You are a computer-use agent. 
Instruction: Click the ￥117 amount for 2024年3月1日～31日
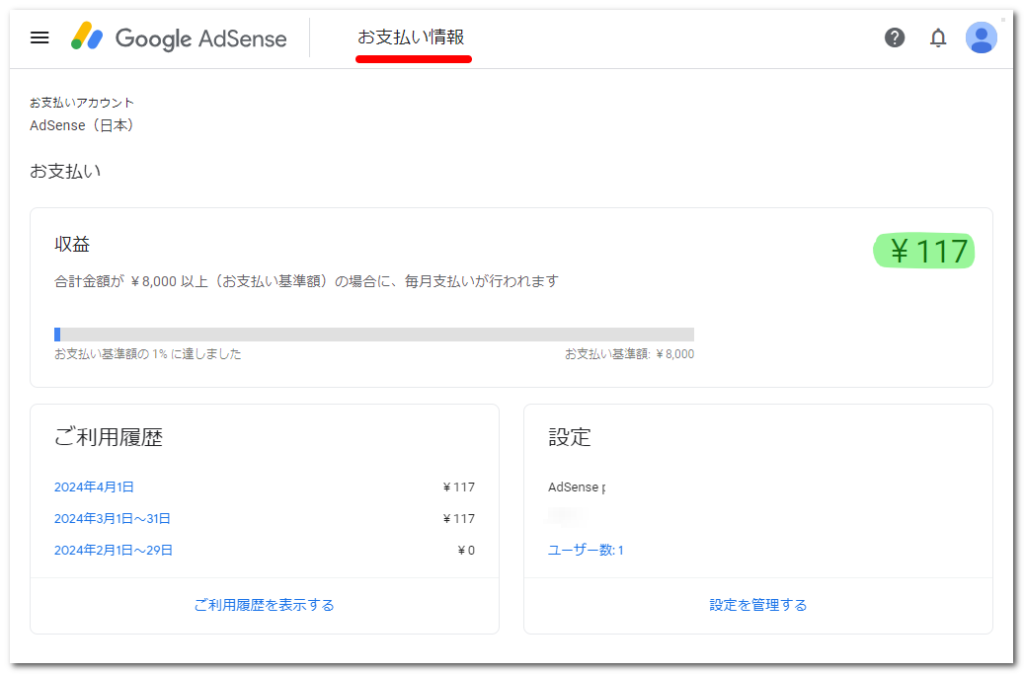tap(459, 519)
